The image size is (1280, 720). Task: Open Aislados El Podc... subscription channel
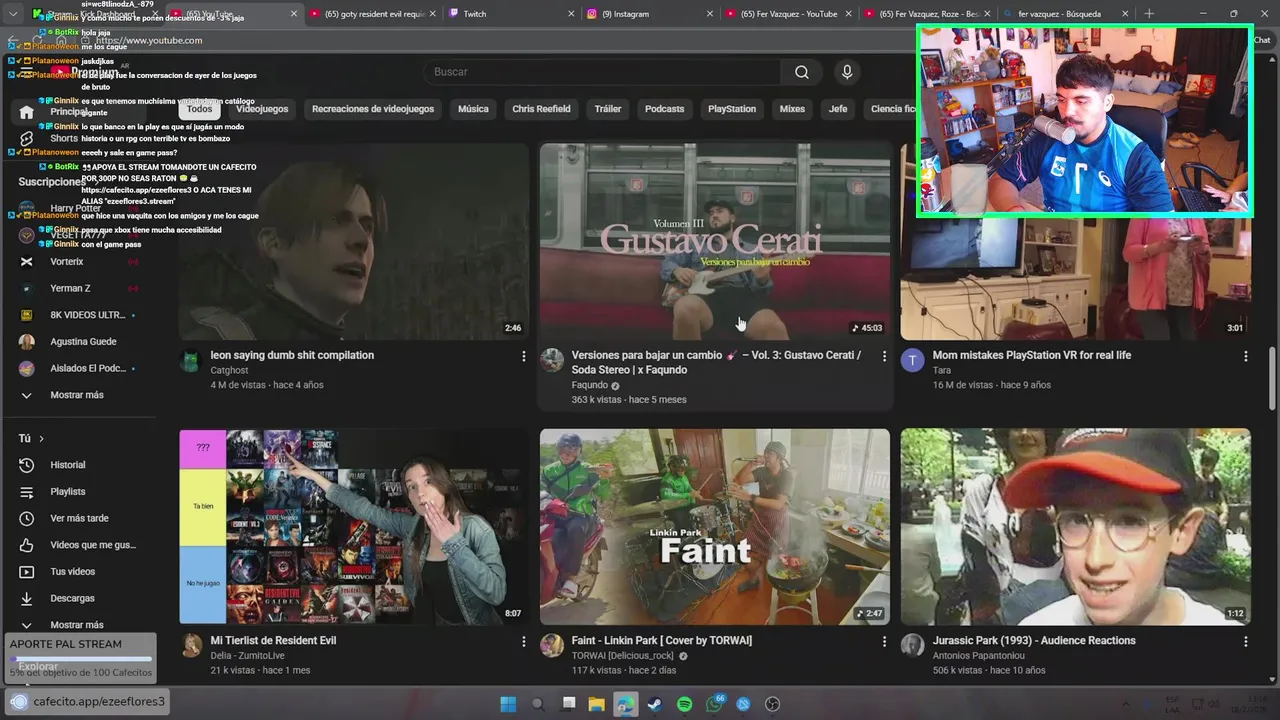(x=88, y=368)
